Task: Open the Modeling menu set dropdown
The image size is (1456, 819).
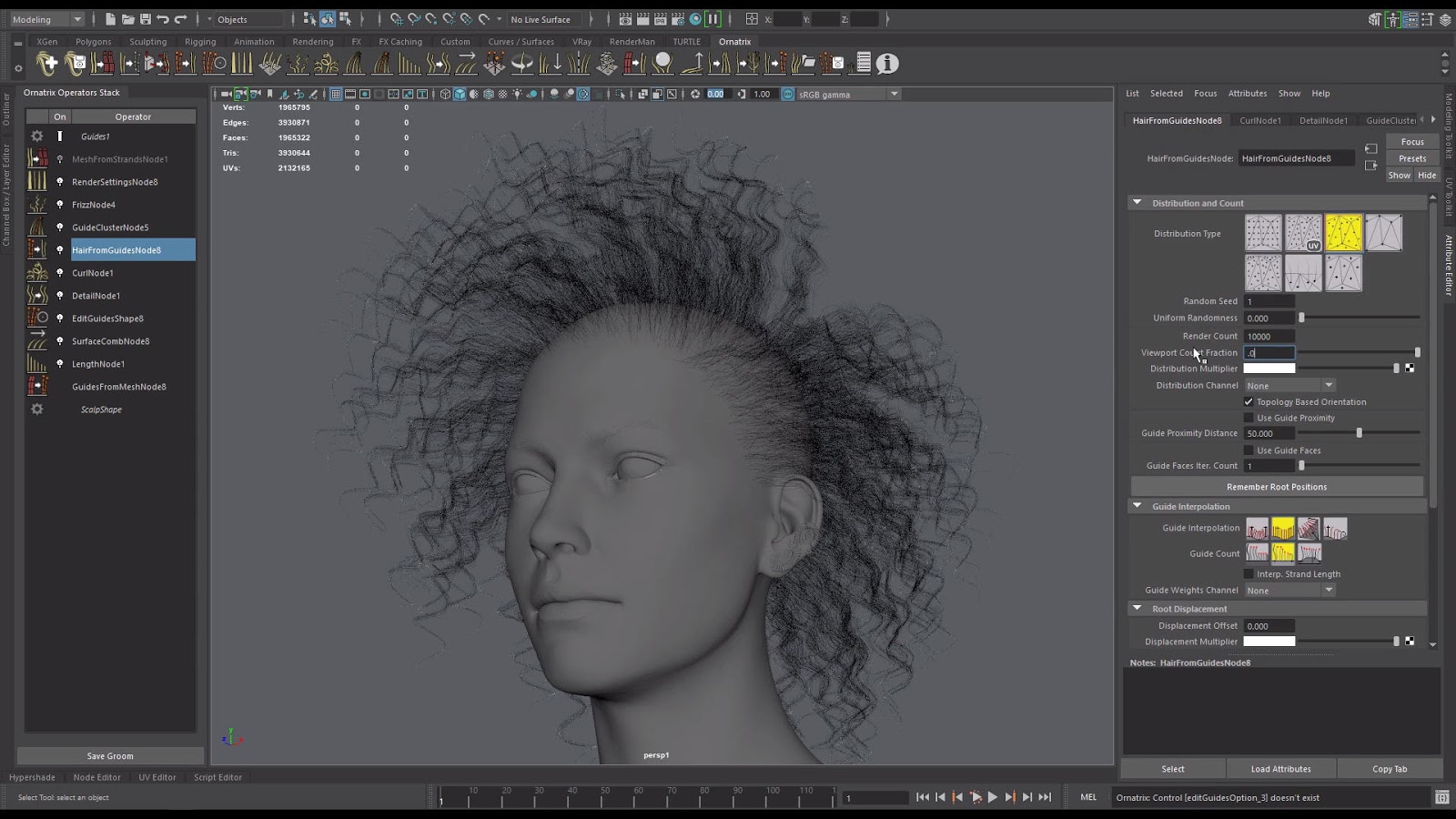Action: point(46,19)
